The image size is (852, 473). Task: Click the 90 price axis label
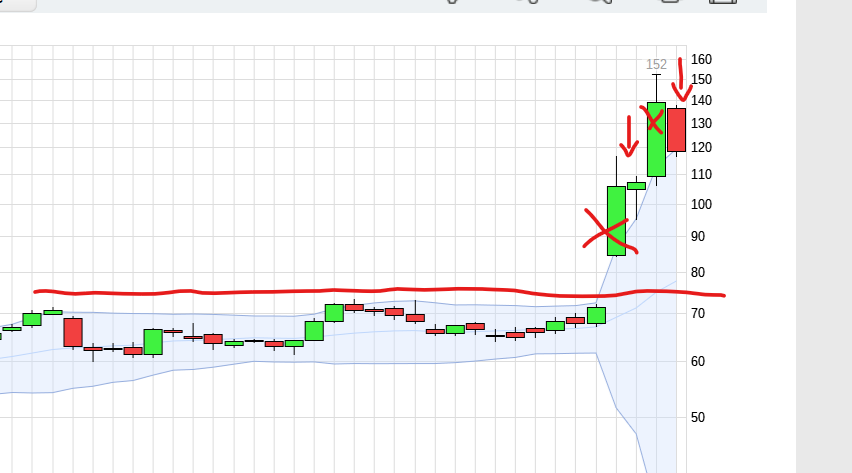coord(698,236)
